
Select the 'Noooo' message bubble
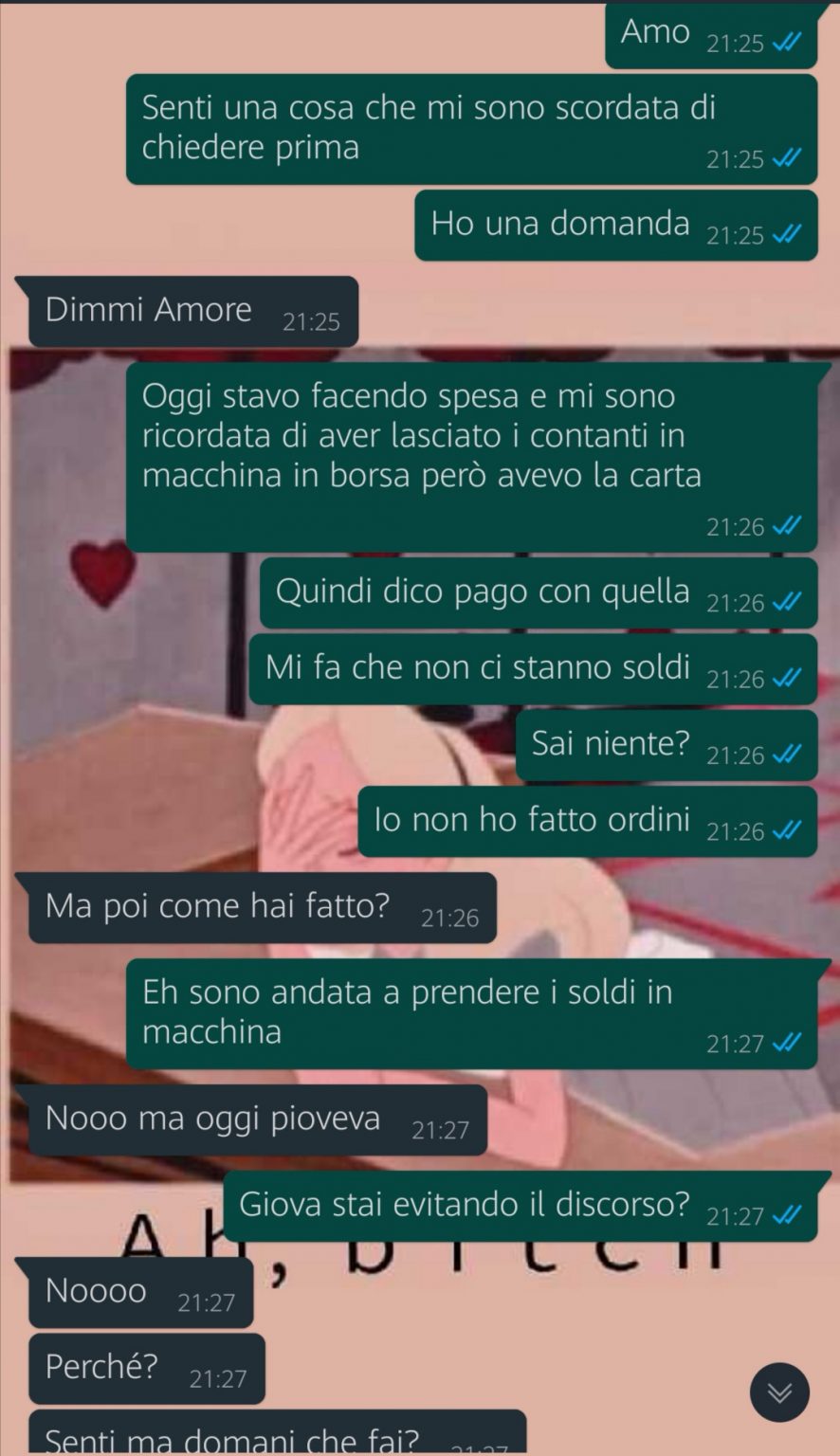tap(141, 1292)
